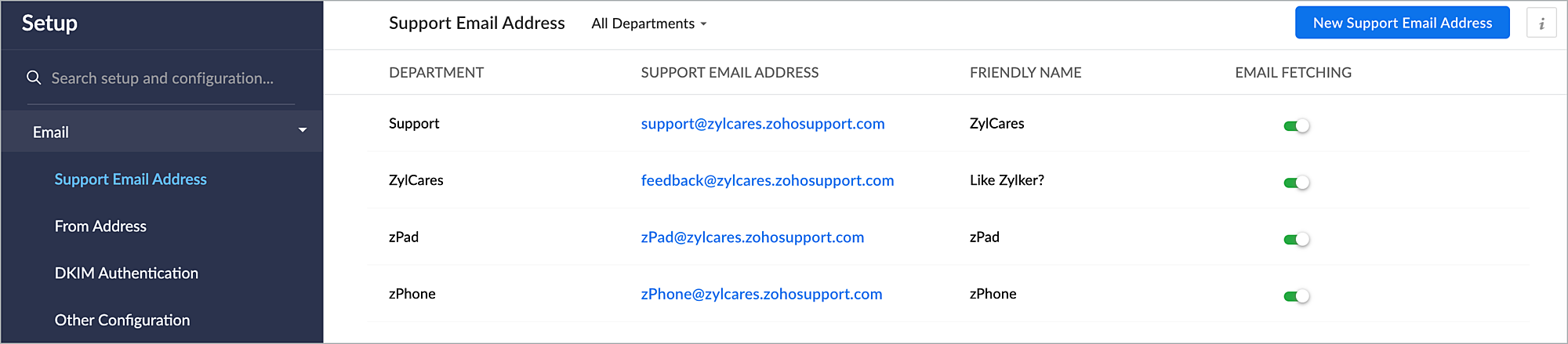
Task: Go to From Address settings
Action: (x=100, y=226)
